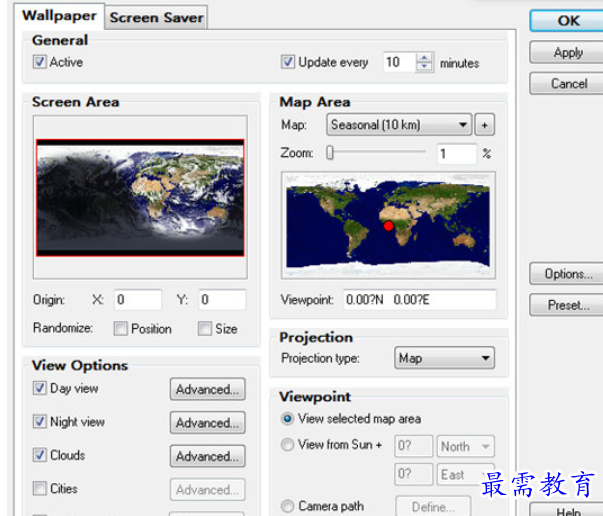
Task: Click the Apply button
Action: tap(568, 52)
